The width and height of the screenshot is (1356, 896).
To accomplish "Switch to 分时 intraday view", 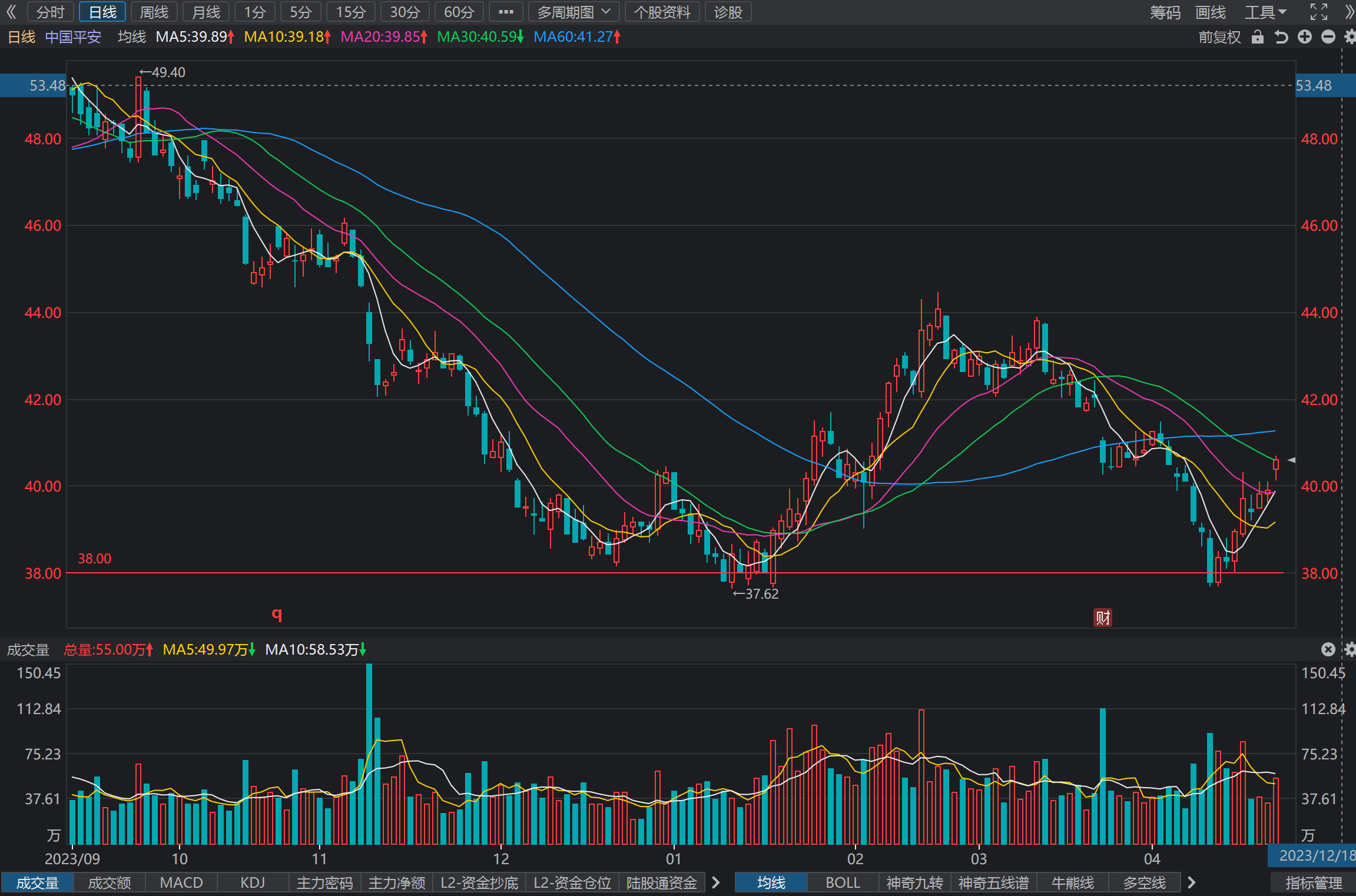I will (x=50, y=12).
